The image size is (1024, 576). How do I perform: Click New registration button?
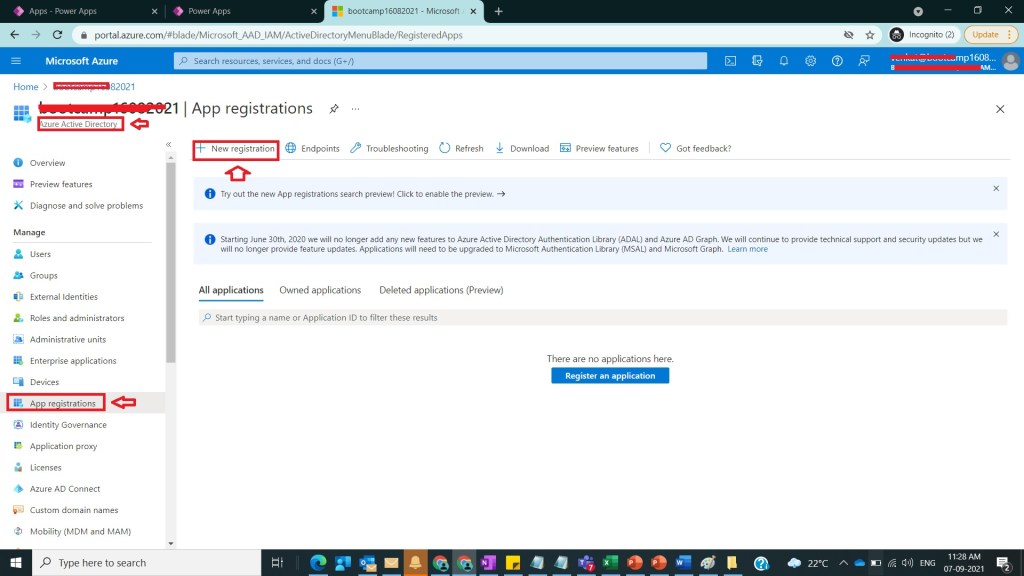[x=235, y=148]
